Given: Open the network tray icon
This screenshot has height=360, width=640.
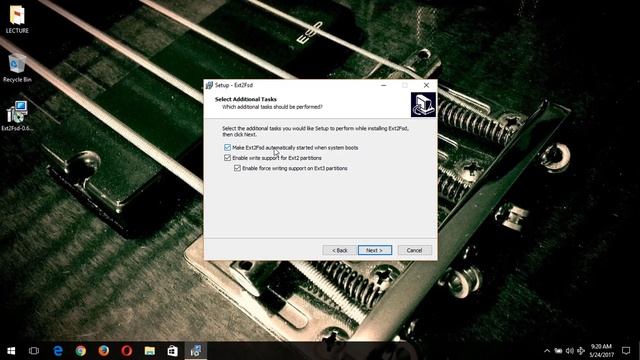Looking at the screenshot, I should click(581, 351).
